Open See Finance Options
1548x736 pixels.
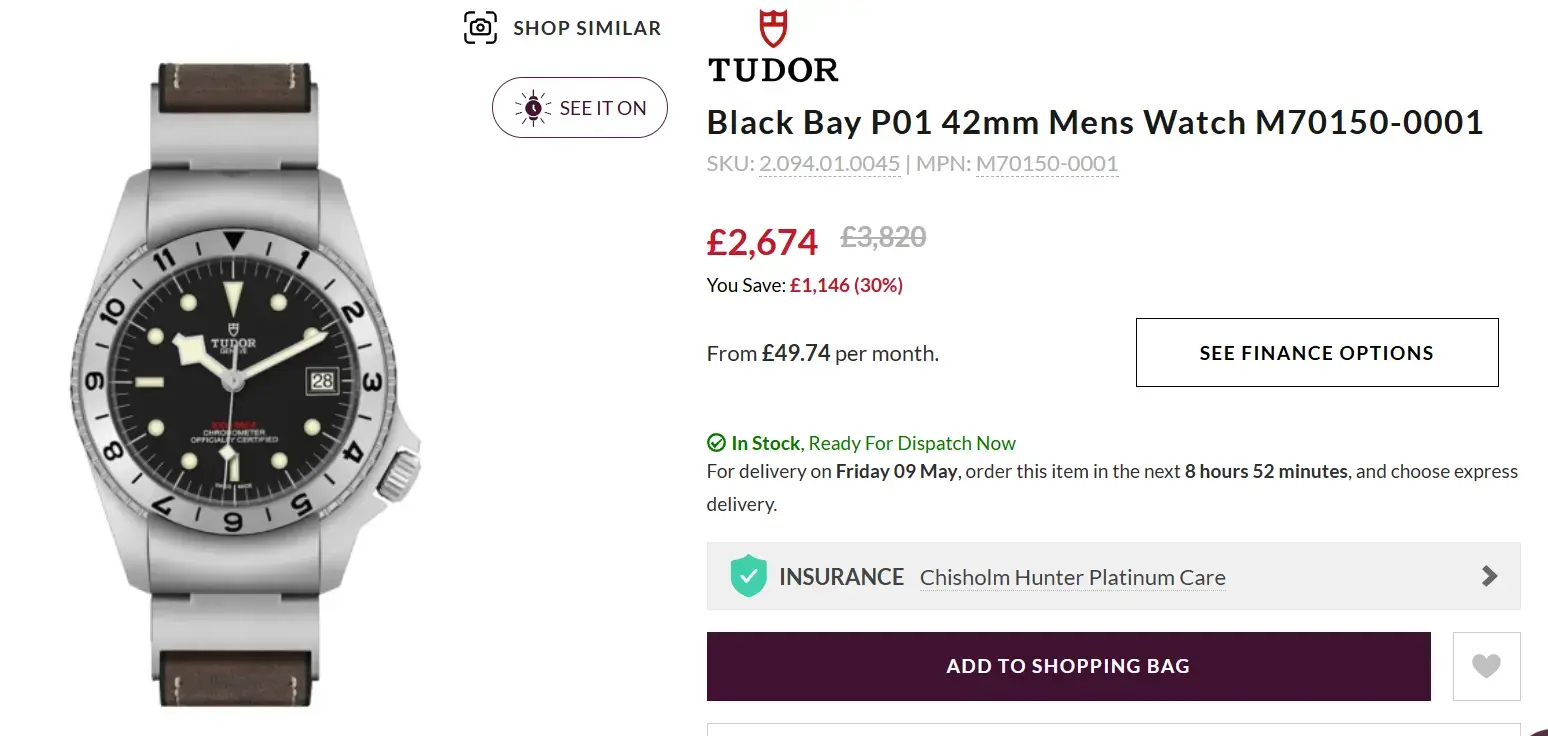point(1316,353)
